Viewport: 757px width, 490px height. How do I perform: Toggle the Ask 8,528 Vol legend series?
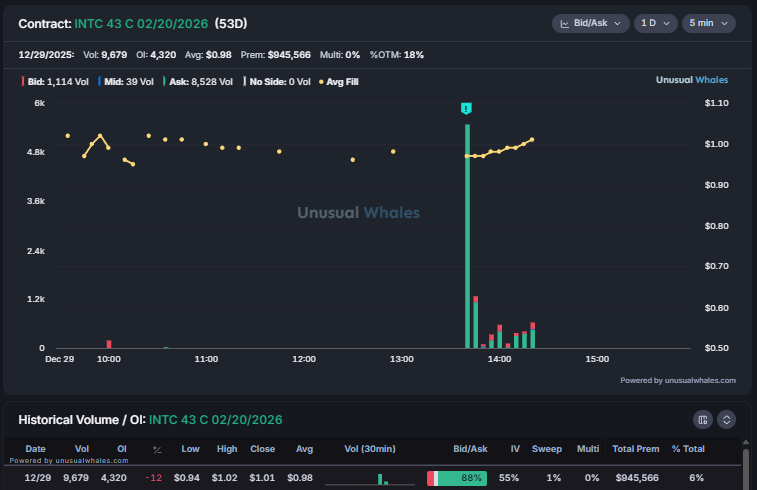click(x=198, y=82)
